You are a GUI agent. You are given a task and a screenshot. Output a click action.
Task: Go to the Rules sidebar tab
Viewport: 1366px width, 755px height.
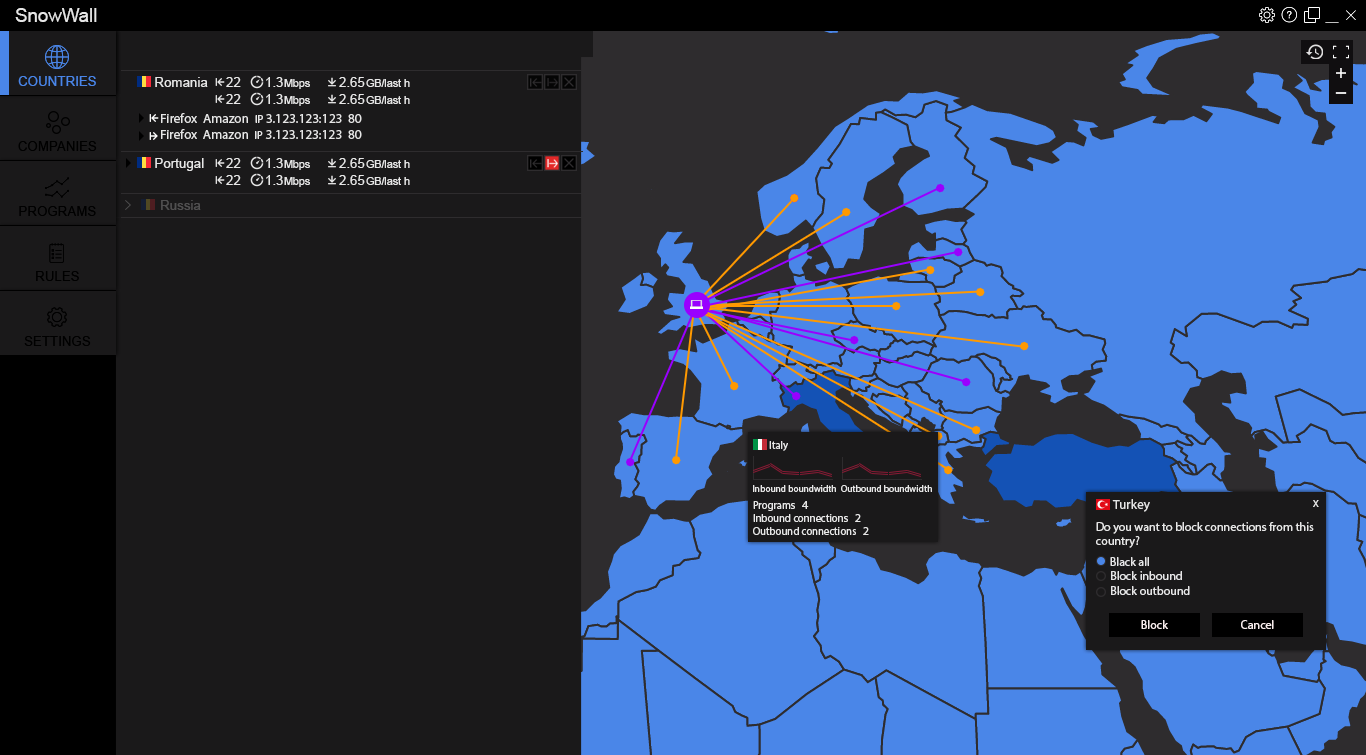[x=58, y=261]
